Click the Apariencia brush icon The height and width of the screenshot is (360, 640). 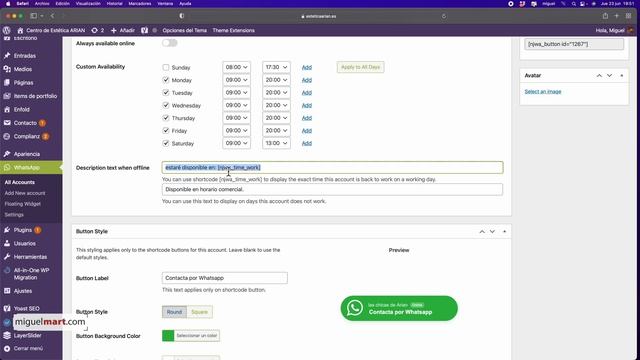point(7,154)
